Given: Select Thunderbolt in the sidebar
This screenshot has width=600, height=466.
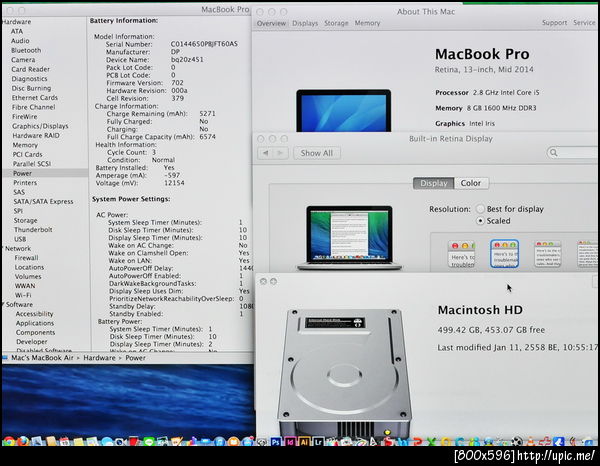Looking at the screenshot, I should coord(33,230).
